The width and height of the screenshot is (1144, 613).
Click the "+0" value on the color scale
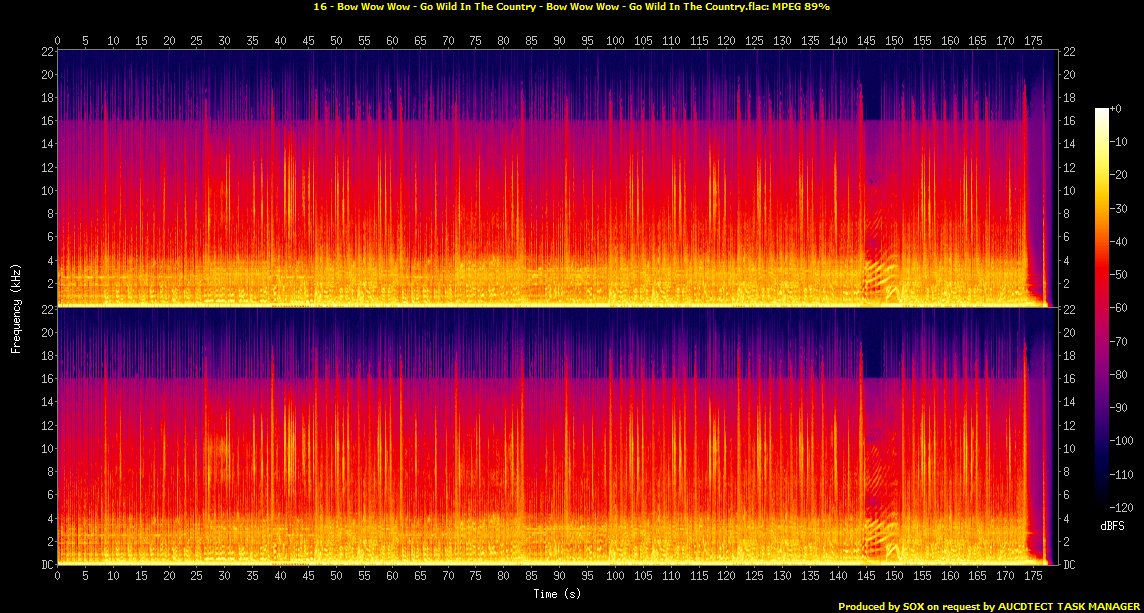(1116, 108)
